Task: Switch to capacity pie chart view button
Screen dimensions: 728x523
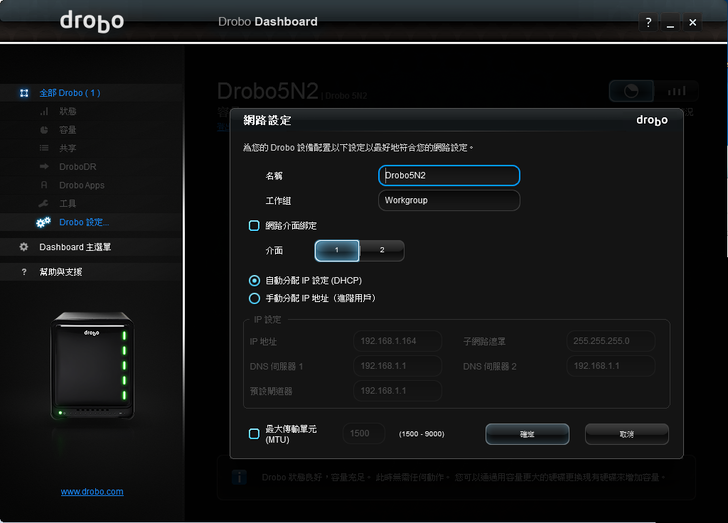Action: pos(631,91)
